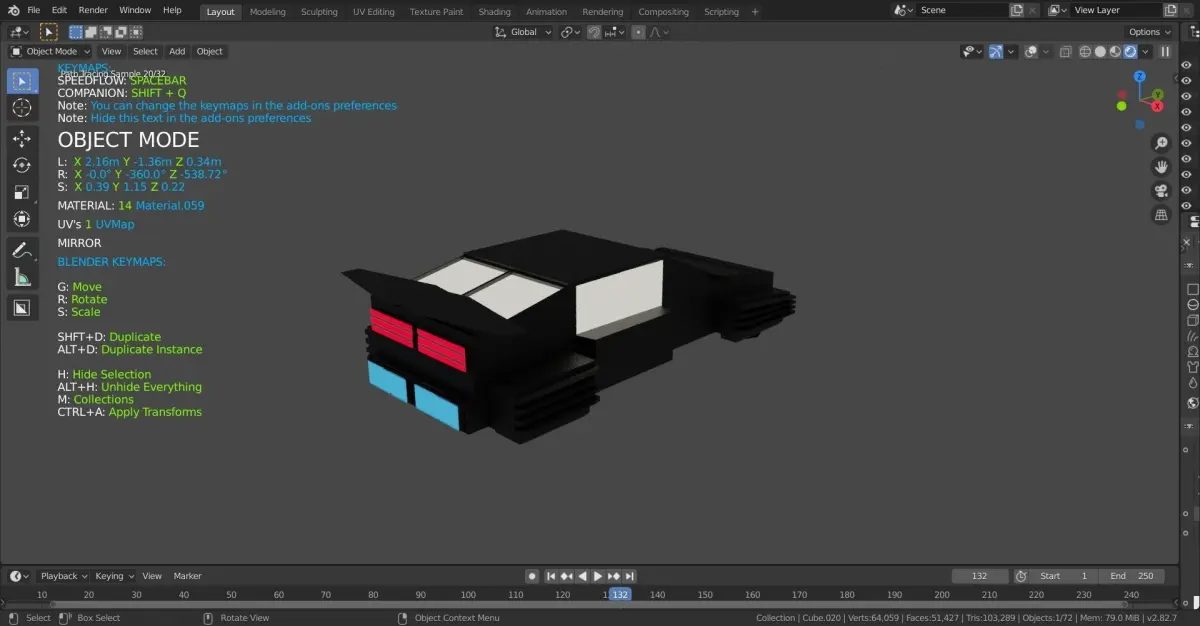The width and height of the screenshot is (1200, 626).
Task: Switch to the Sculpting workspace tab
Action: [319, 12]
